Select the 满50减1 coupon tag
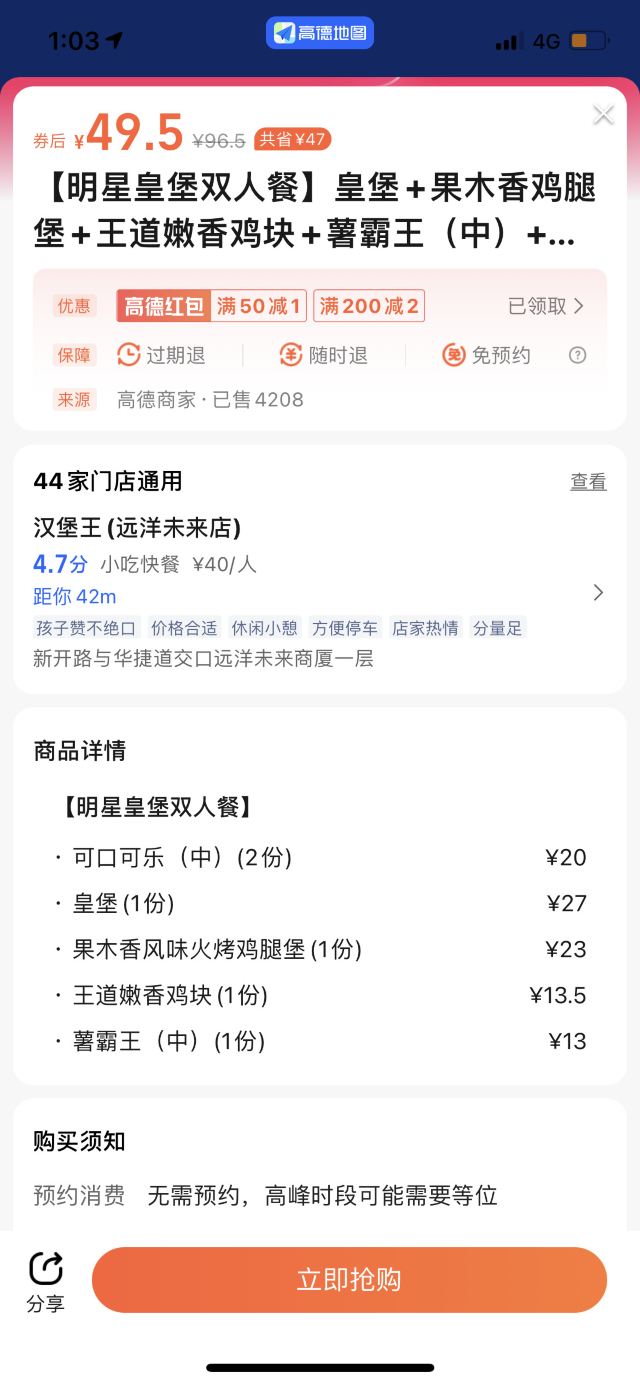Screen dimensions: 640x1385 260,306
